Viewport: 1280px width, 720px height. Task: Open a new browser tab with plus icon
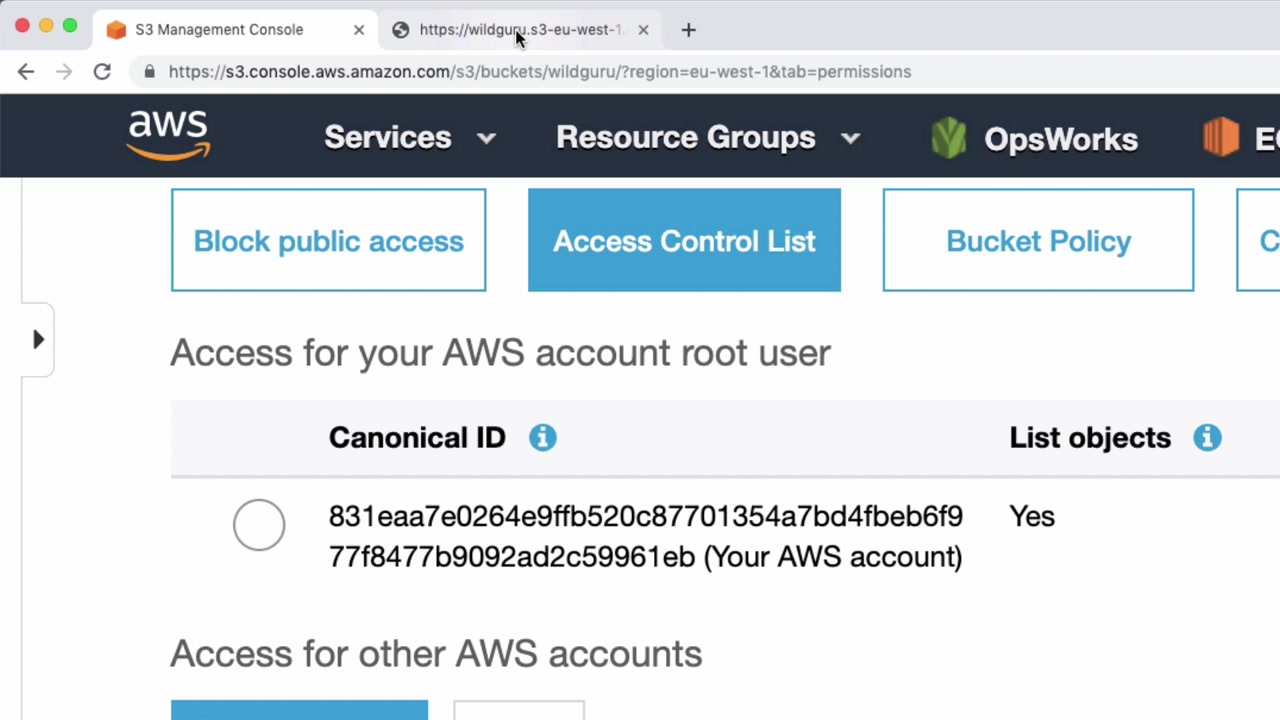688,30
